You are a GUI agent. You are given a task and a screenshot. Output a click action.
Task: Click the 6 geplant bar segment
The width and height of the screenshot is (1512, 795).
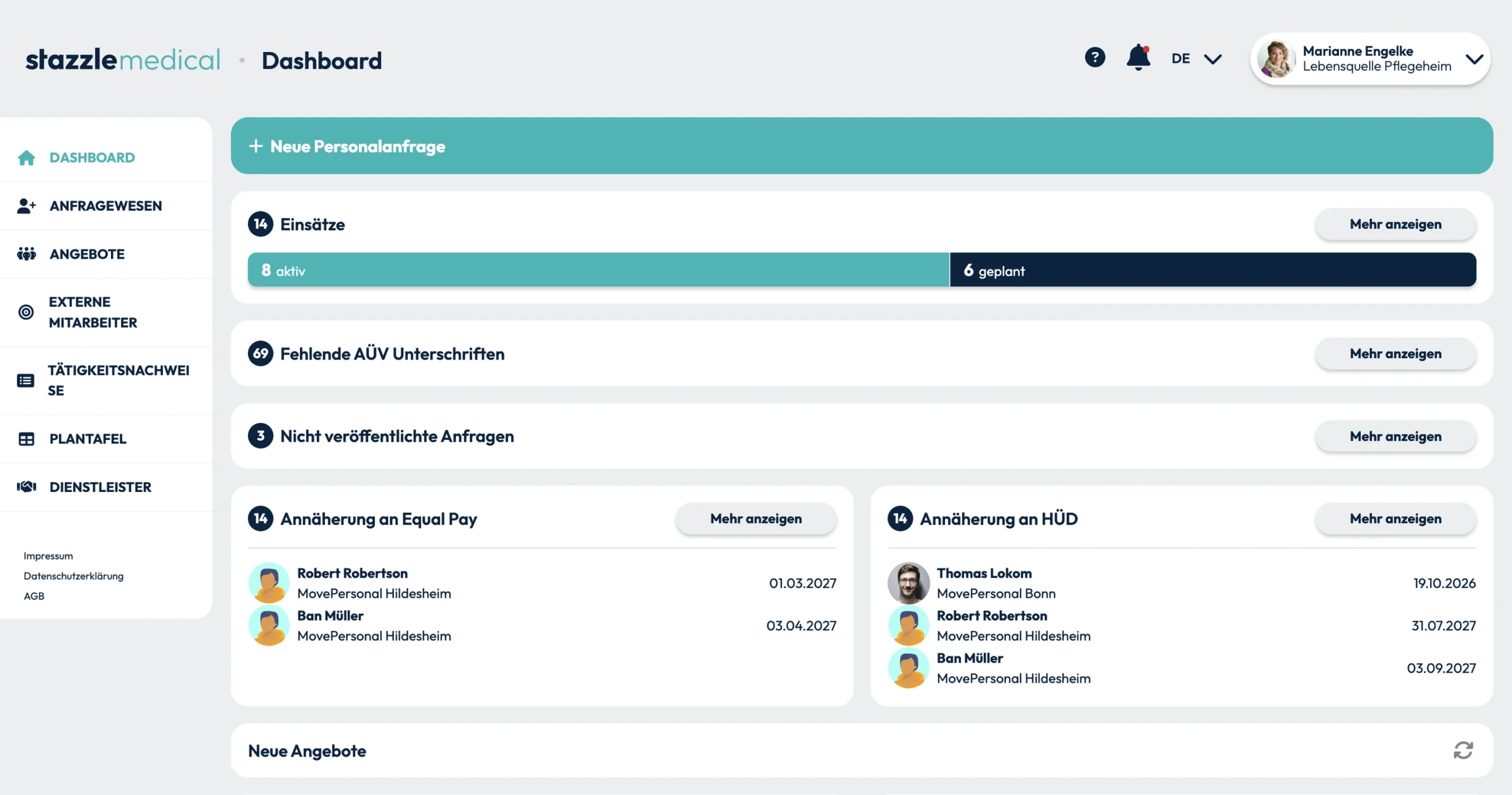(x=1213, y=270)
